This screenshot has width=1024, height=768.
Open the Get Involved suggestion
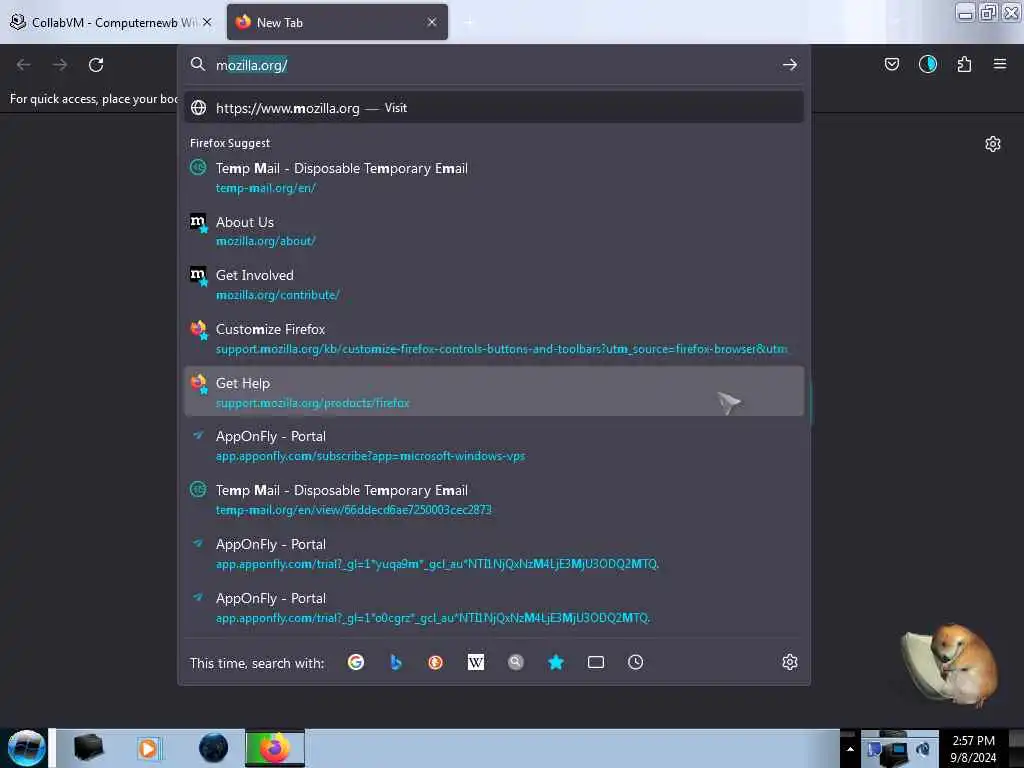click(x=494, y=285)
